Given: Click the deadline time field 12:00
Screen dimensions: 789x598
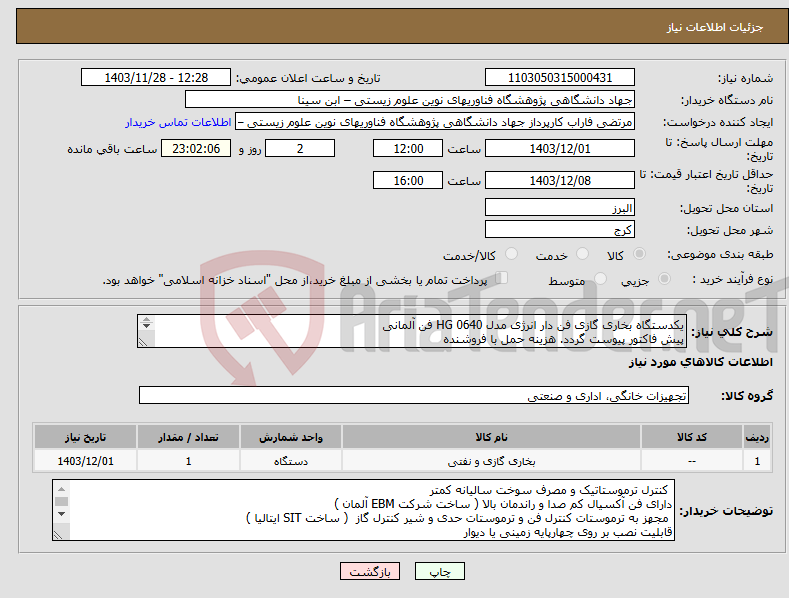Looking at the screenshot, I should pyautogui.click(x=408, y=148).
